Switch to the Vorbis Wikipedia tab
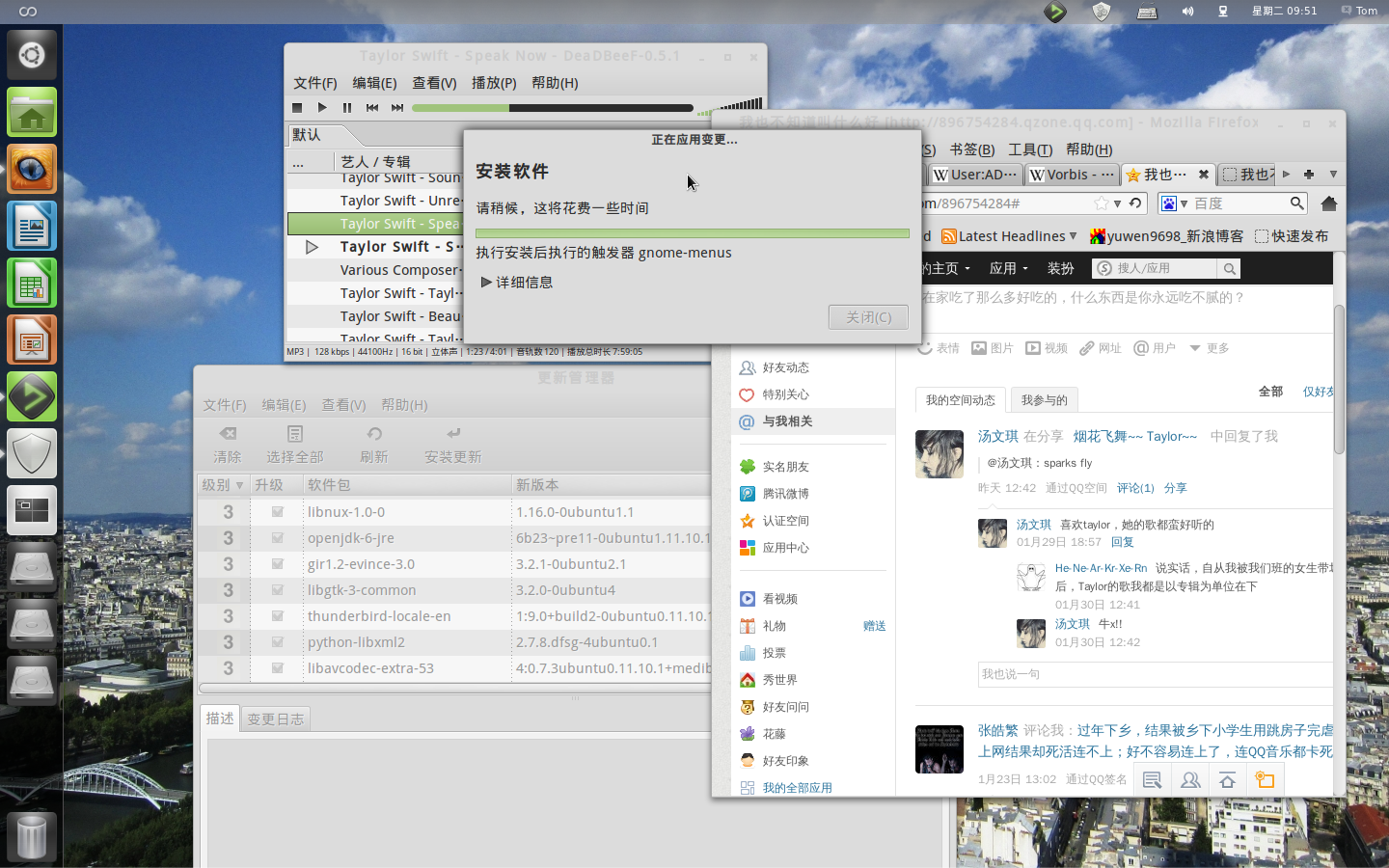This screenshot has width=1389, height=868. pos(1071,175)
